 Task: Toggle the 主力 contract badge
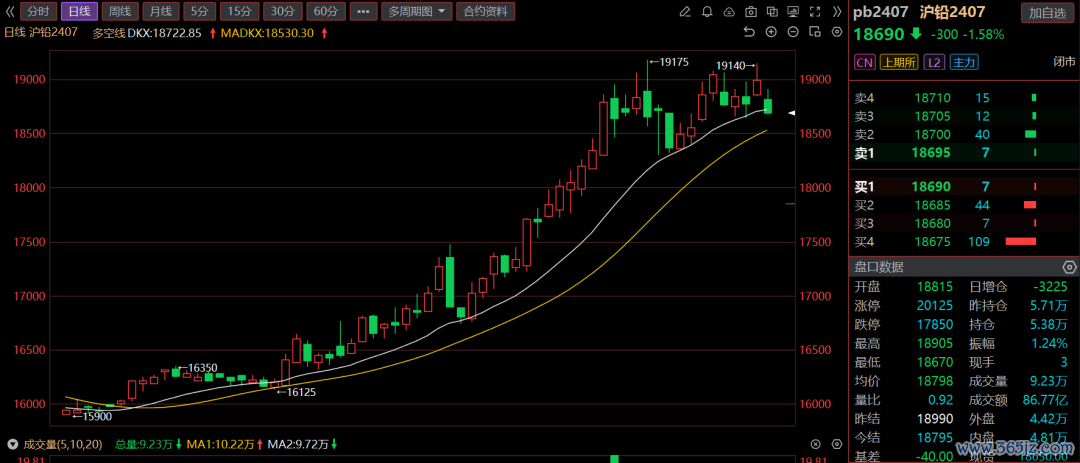(x=963, y=62)
